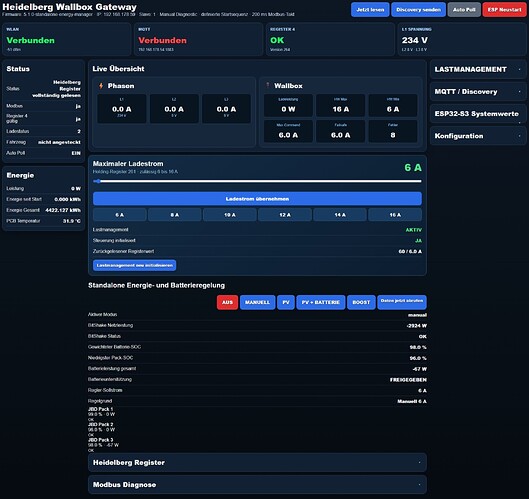Viewport: 529px width, 499px height.
Task: Expand the Heidelberg Register section
Action: coord(257,463)
